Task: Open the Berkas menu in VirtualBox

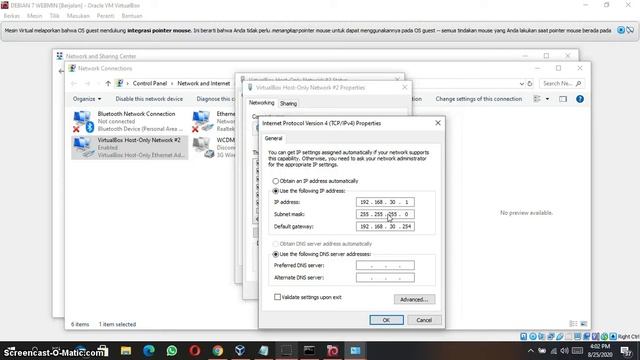Action: click(x=11, y=16)
